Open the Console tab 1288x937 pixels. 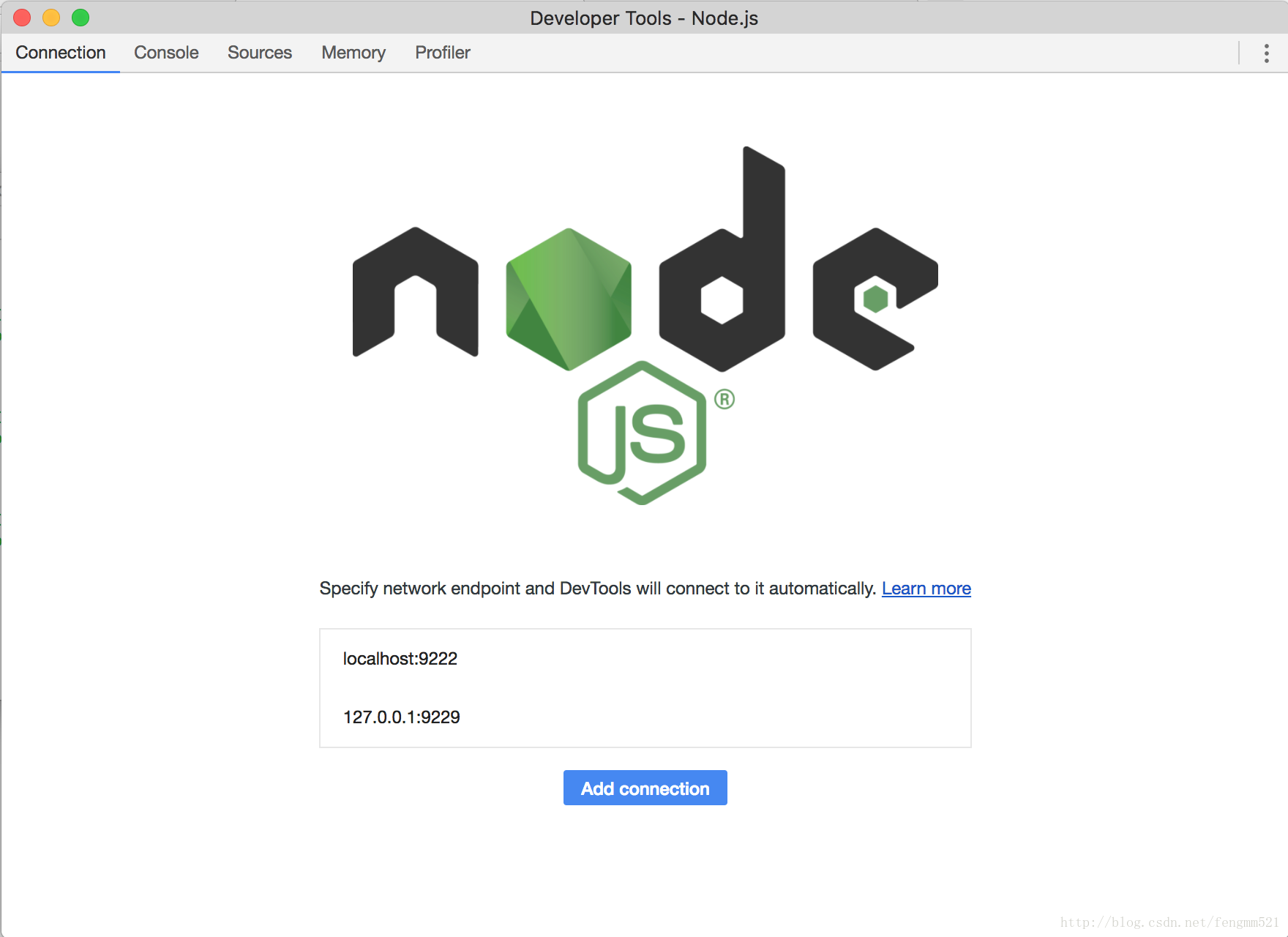[x=166, y=53]
